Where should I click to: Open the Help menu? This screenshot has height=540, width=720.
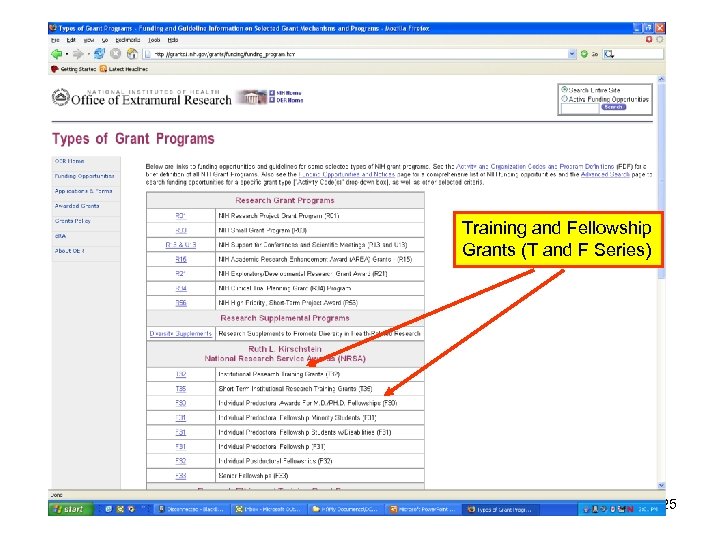coord(173,40)
